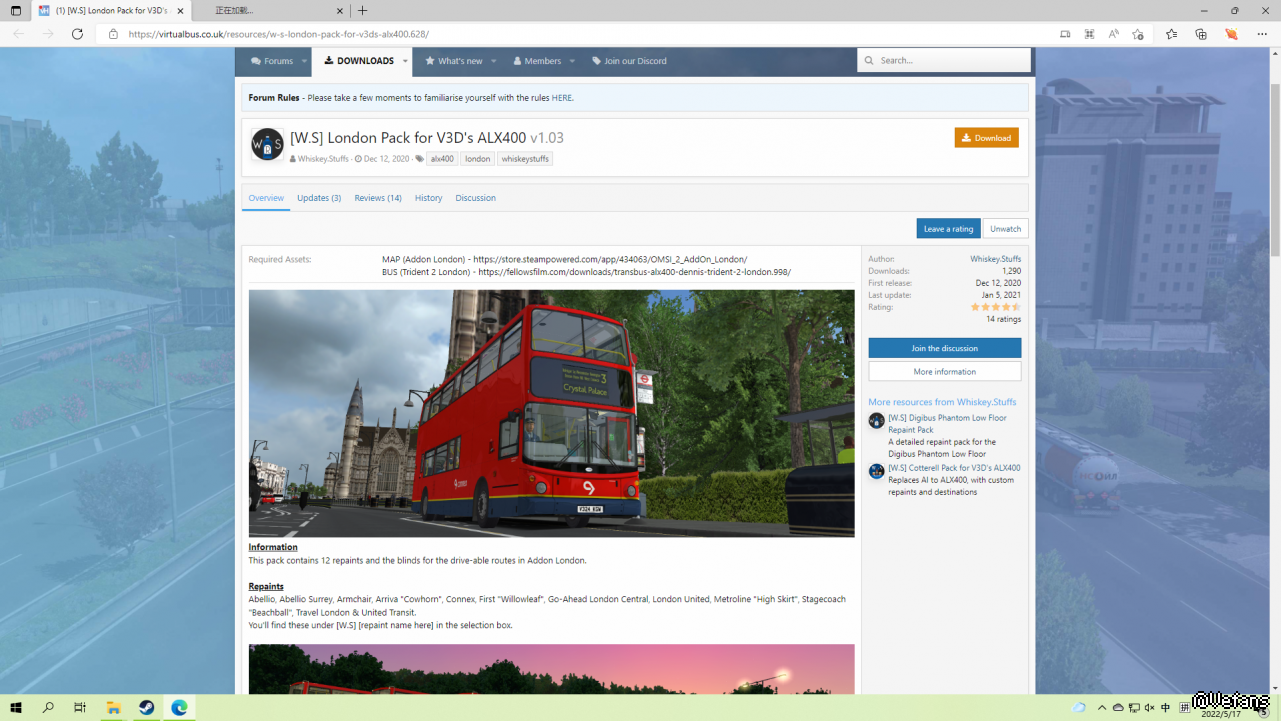Click the Windows Start button
Image resolution: width=1281 pixels, height=721 pixels.
pos(16,708)
